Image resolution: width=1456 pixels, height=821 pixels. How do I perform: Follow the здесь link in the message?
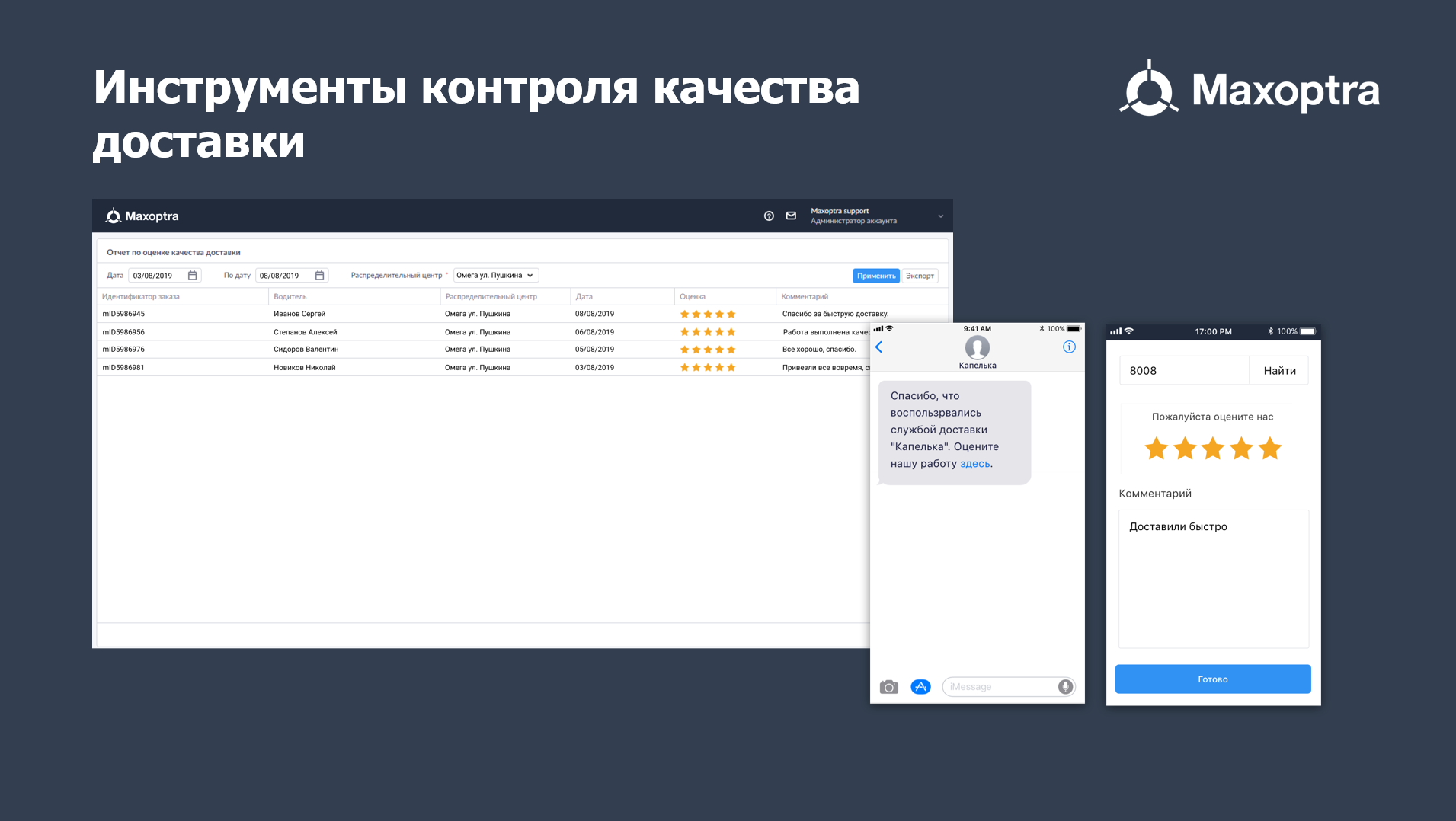974,464
